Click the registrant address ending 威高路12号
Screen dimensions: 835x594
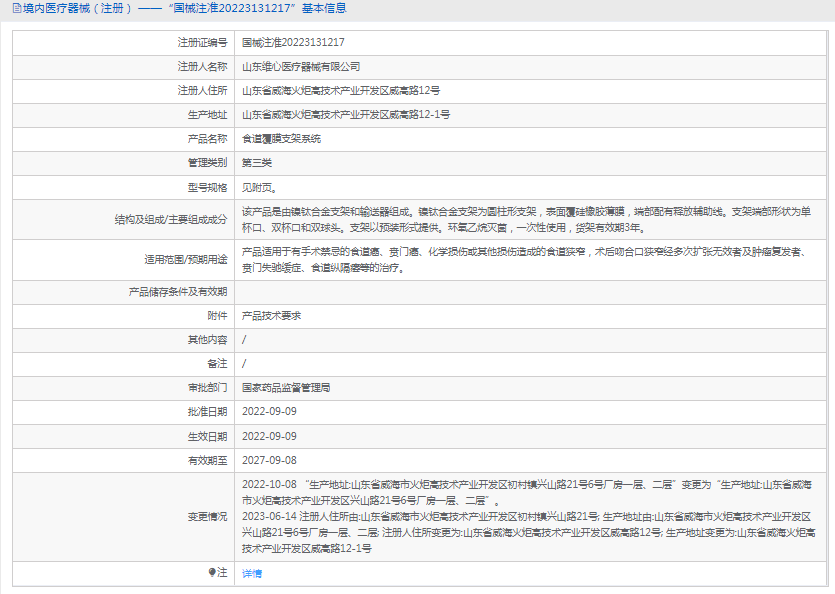coord(341,91)
